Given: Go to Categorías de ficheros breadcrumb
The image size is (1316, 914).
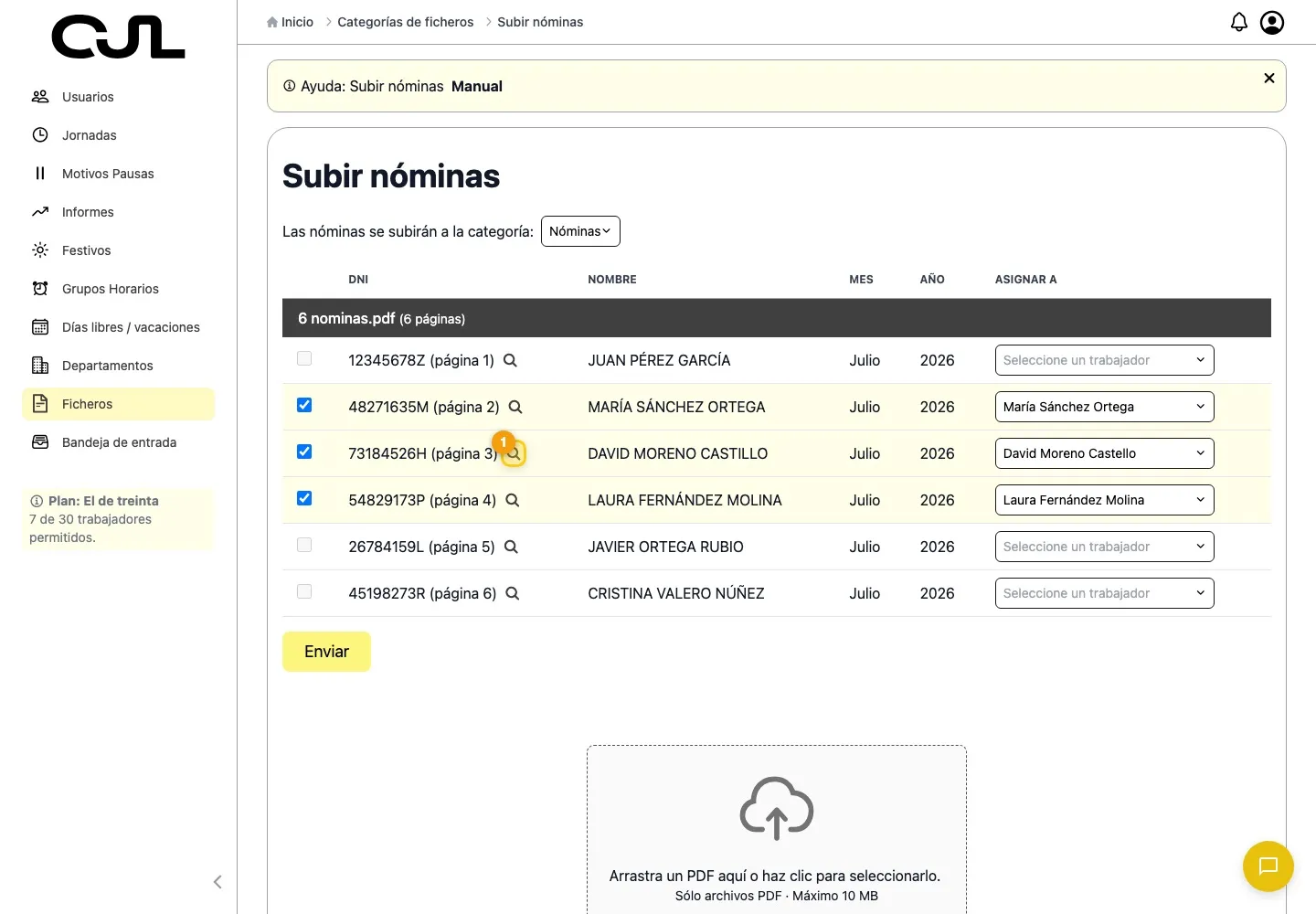Looking at the screenshot, I should coord(406,22).
